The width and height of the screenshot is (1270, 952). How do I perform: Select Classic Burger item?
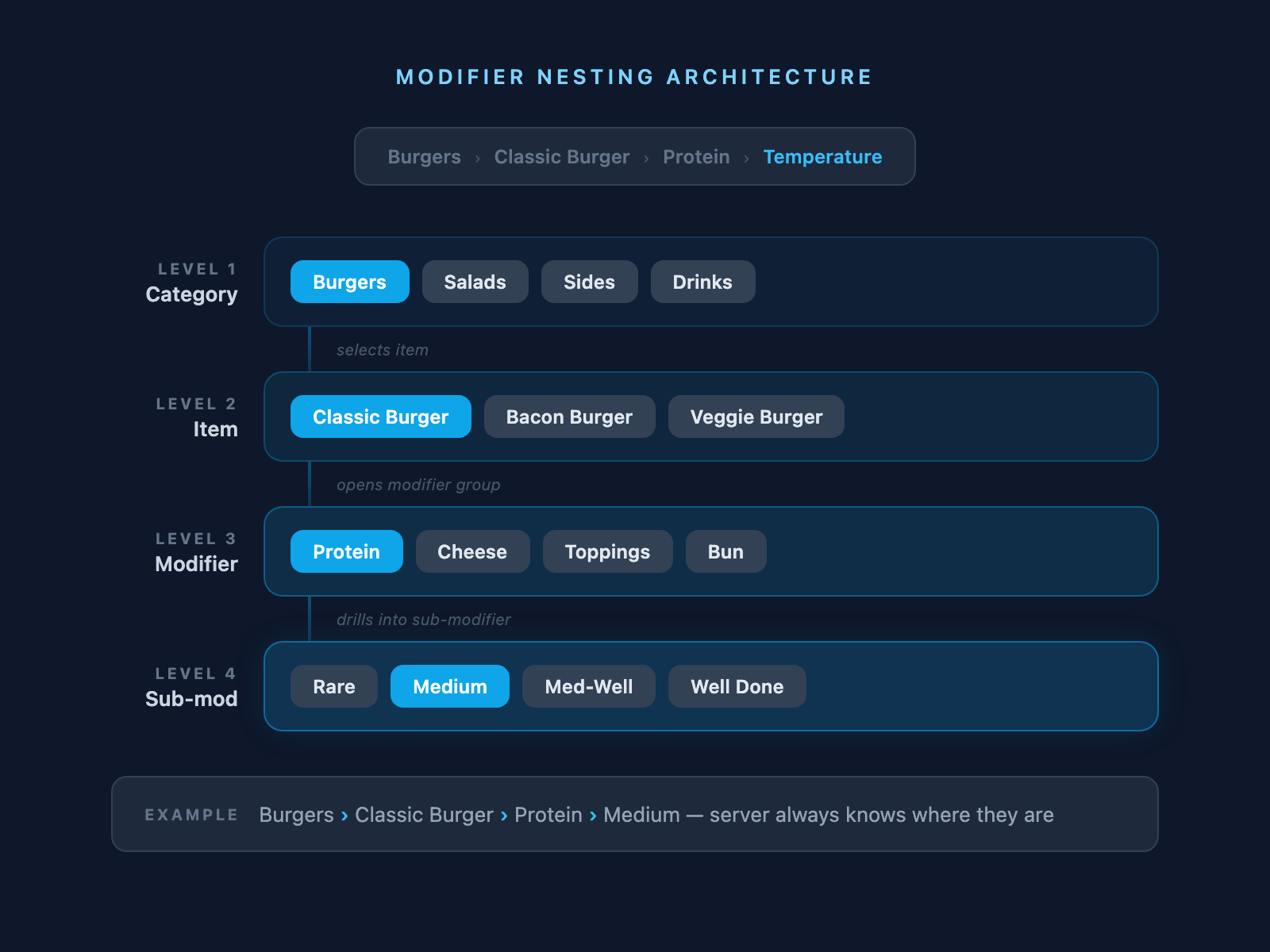(380, 416)
